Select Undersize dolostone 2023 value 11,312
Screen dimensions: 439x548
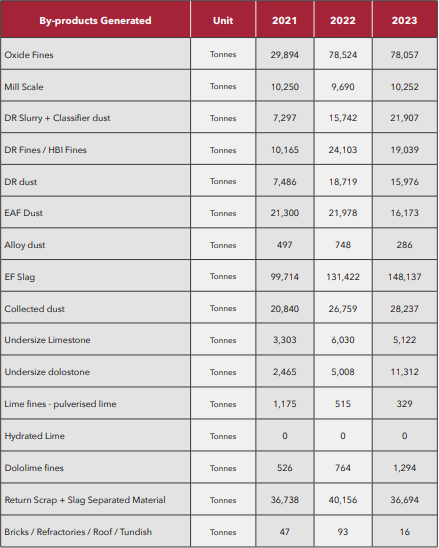coord(404,372)
